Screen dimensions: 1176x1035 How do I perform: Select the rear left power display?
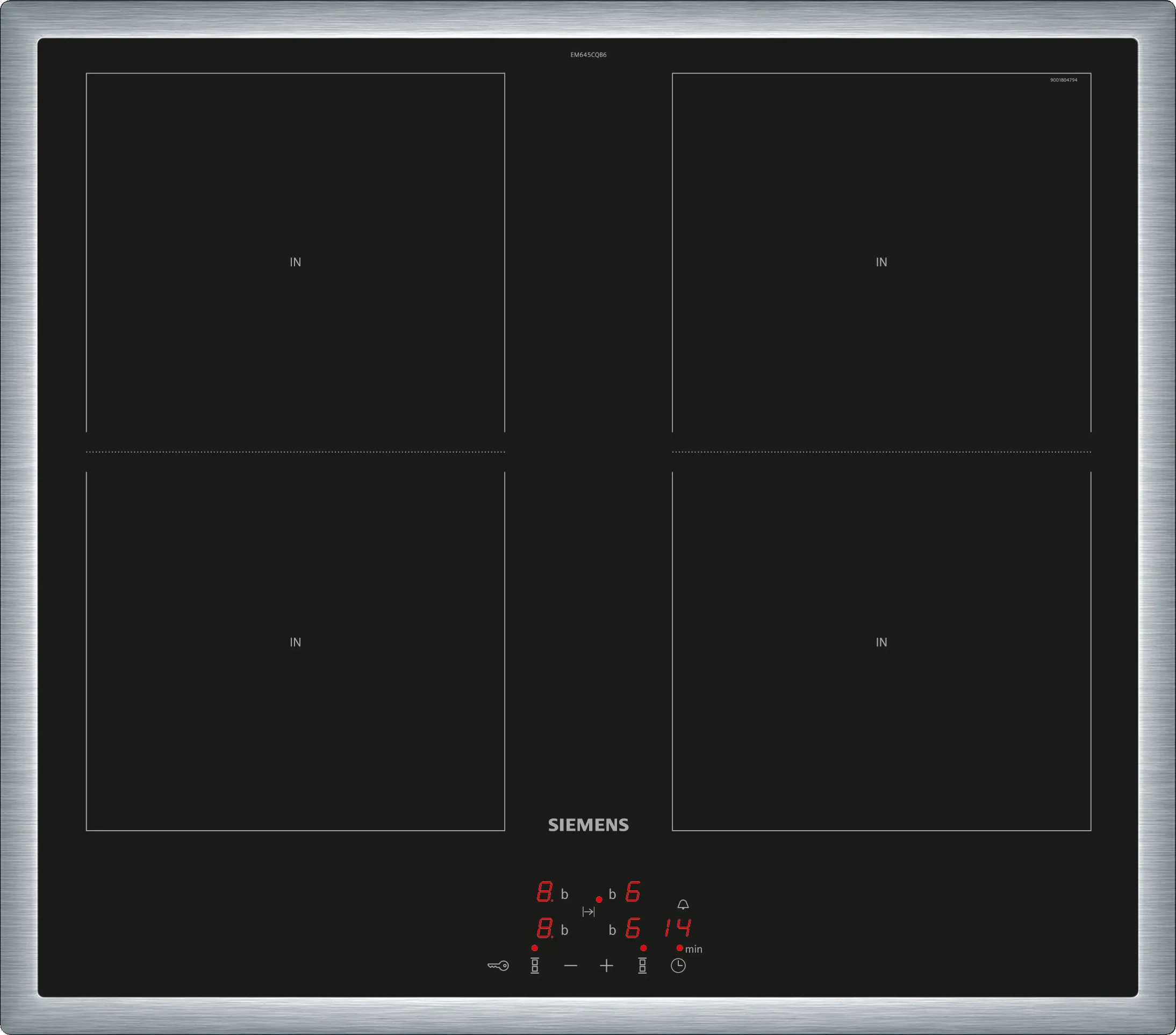point(544,892)
